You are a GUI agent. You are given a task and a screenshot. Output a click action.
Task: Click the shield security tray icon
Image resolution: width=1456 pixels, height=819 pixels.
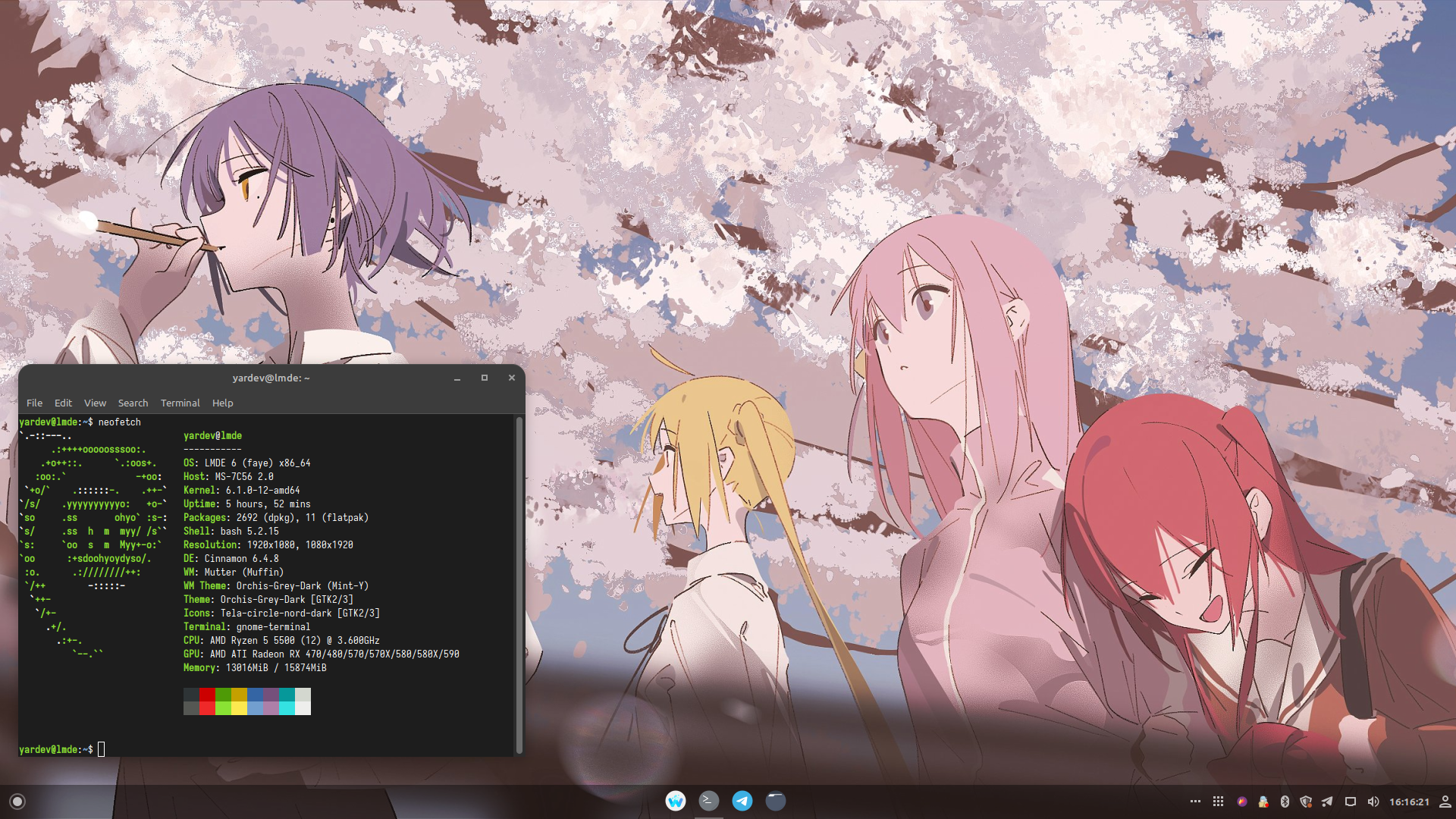click(1306, 802)
